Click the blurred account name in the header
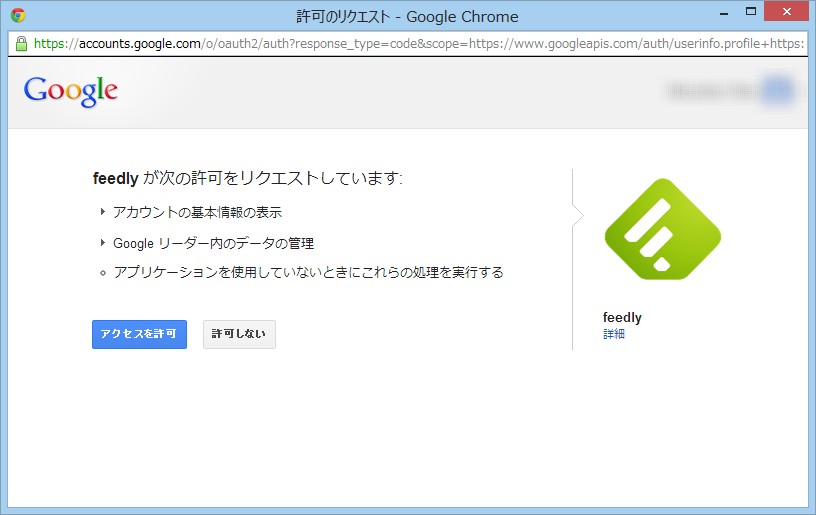 tap(712, 91)
